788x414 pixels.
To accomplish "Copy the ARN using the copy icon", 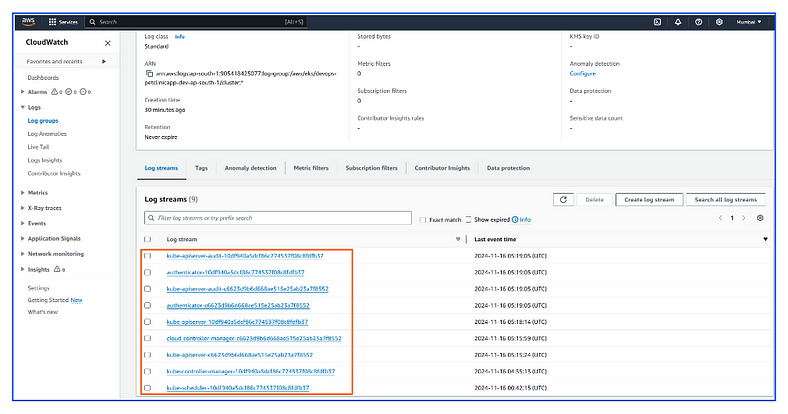I will pos(149,73).
